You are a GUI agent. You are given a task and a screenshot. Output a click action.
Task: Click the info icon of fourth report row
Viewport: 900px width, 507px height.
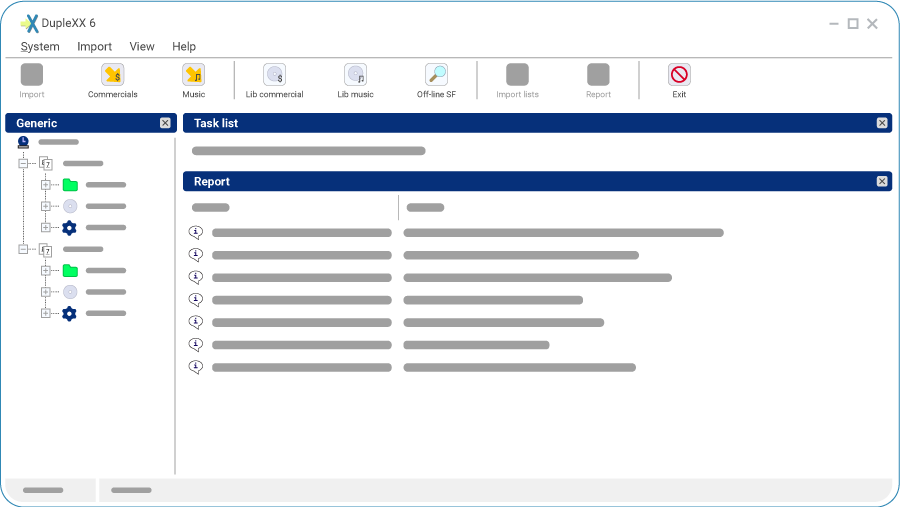(x=196, y=299)
